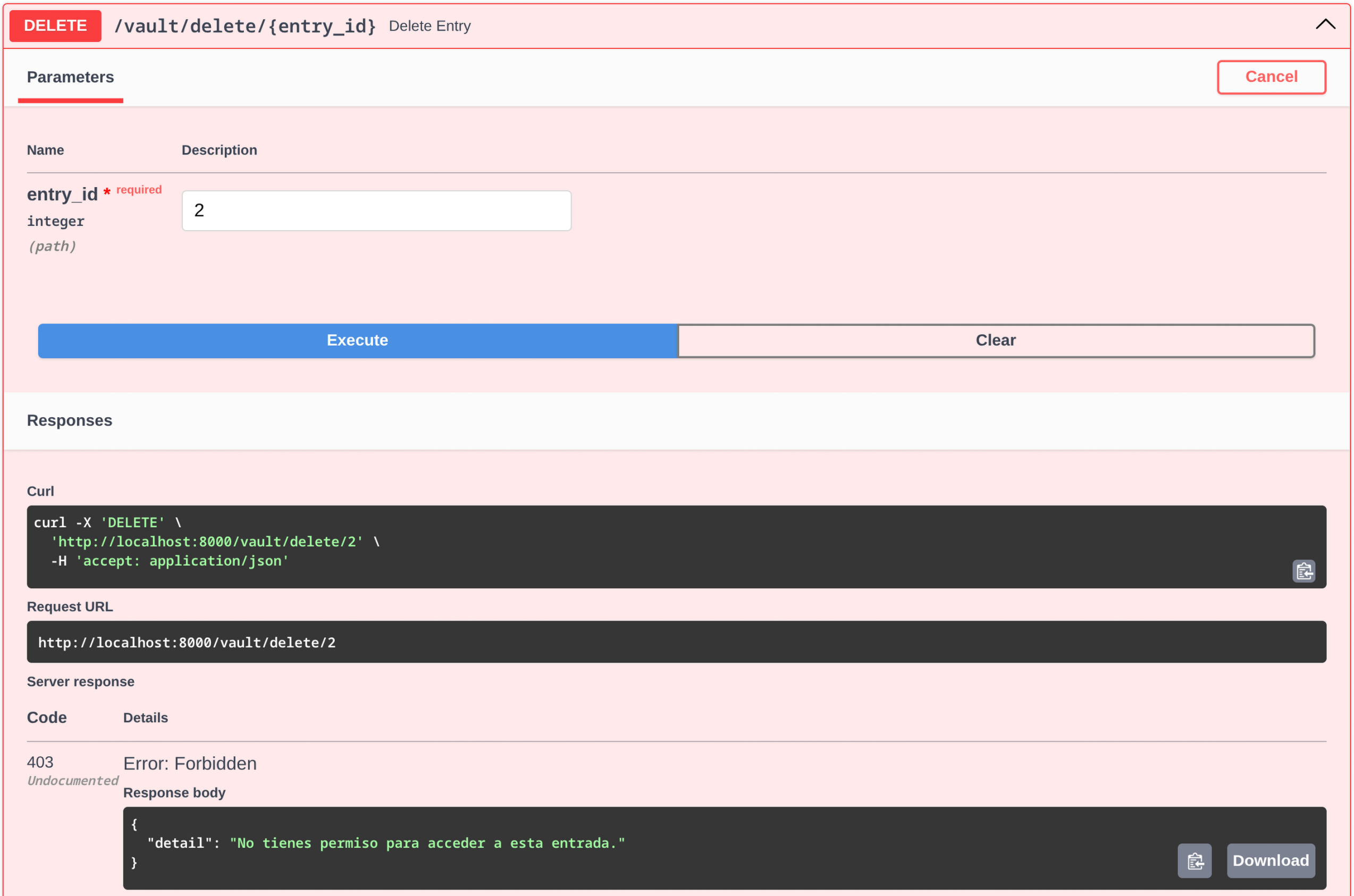The image size is (1354, 896).
Task: Click the red DELETE method badge
Action: click(x=55, y=26)
